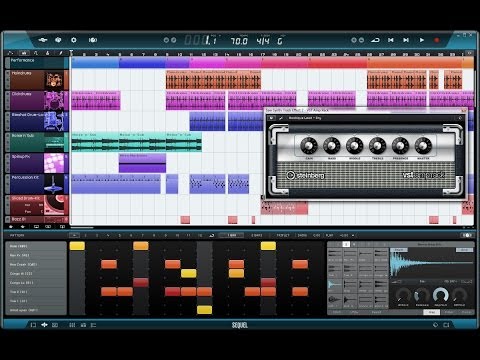Click the palette-shaped icon beside the gear
Screen dimensions: 480x360
click(x=58, y=40)
